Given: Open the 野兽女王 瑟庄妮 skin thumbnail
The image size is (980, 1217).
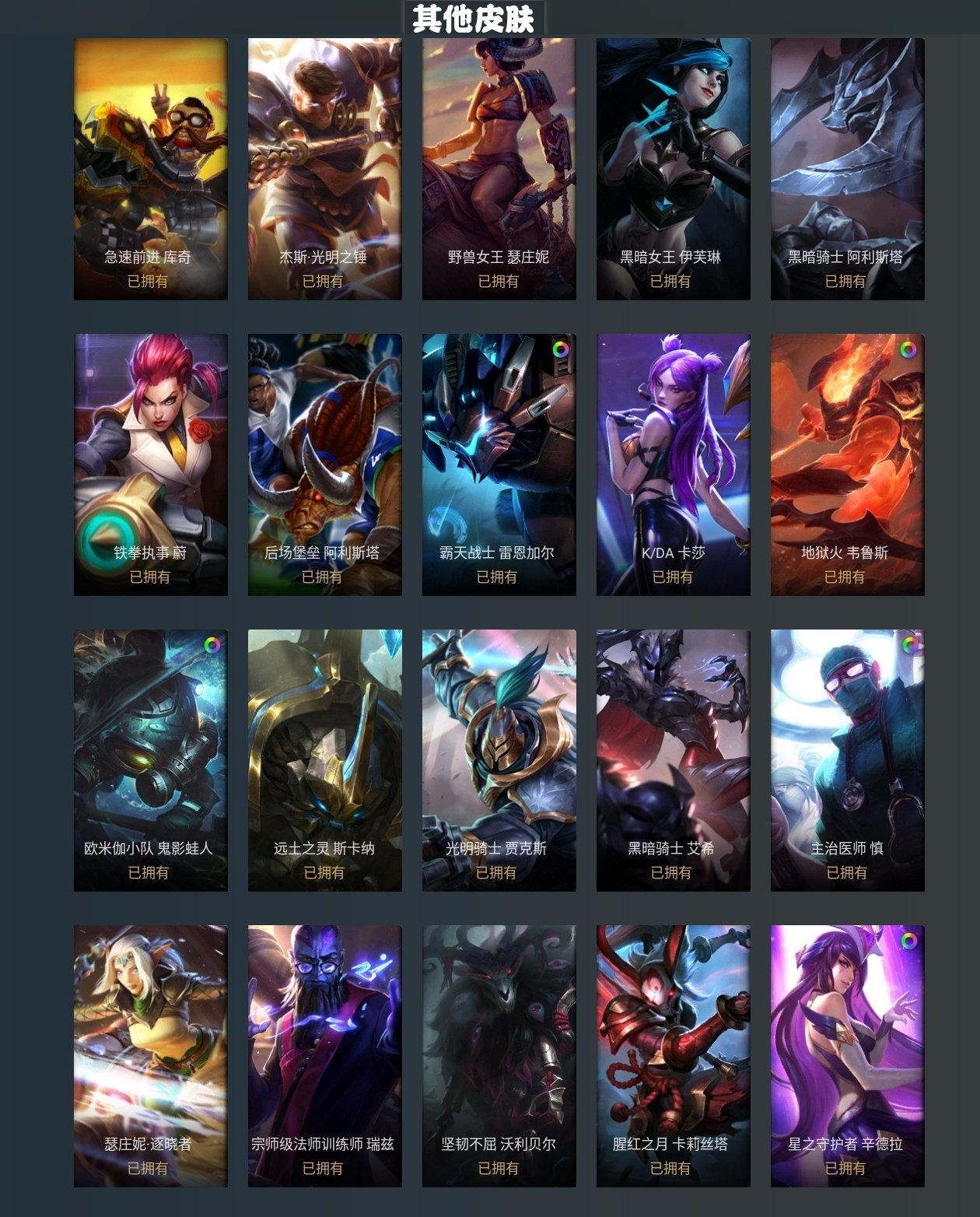Looking at the screenshot, I should (499, 169).
